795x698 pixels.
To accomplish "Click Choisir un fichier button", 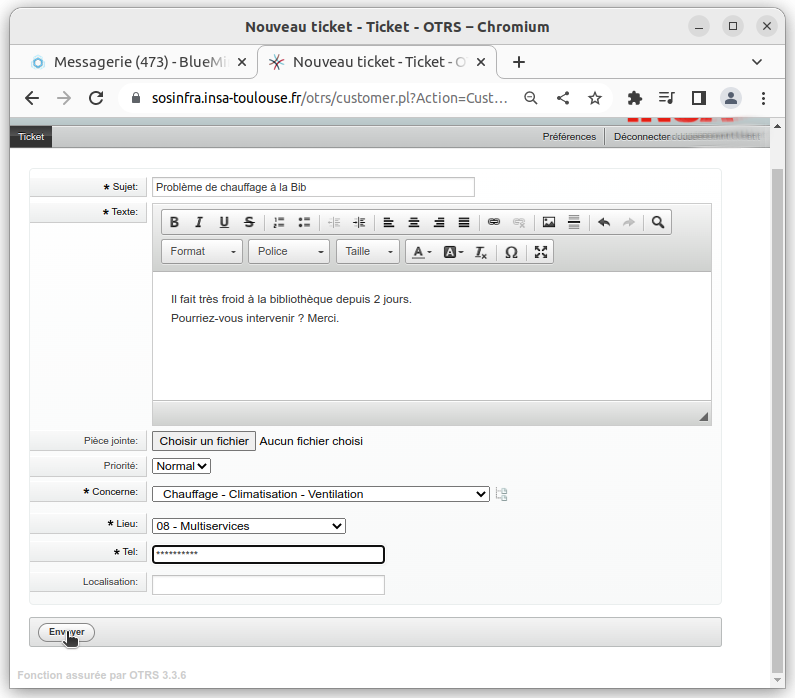I will pyautogui.click(x=204, y=441).
